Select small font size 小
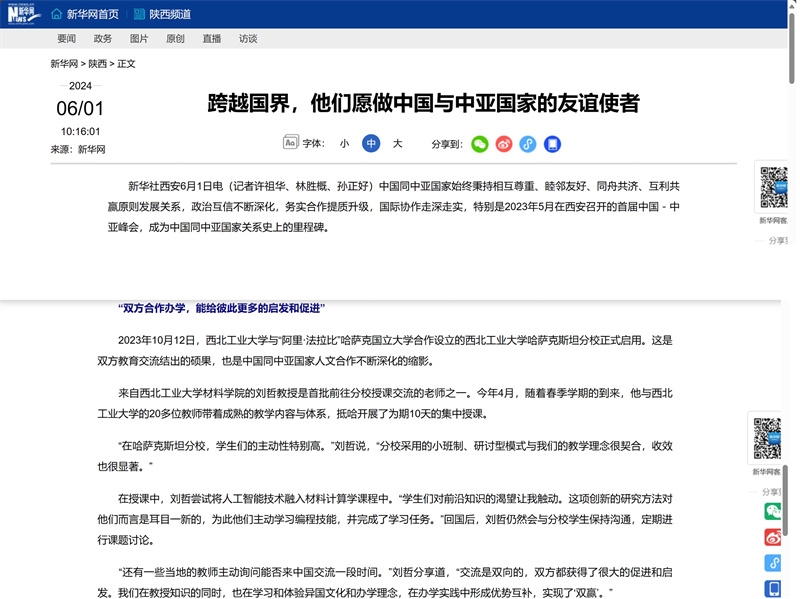800x599 pixels. (344, 144)
